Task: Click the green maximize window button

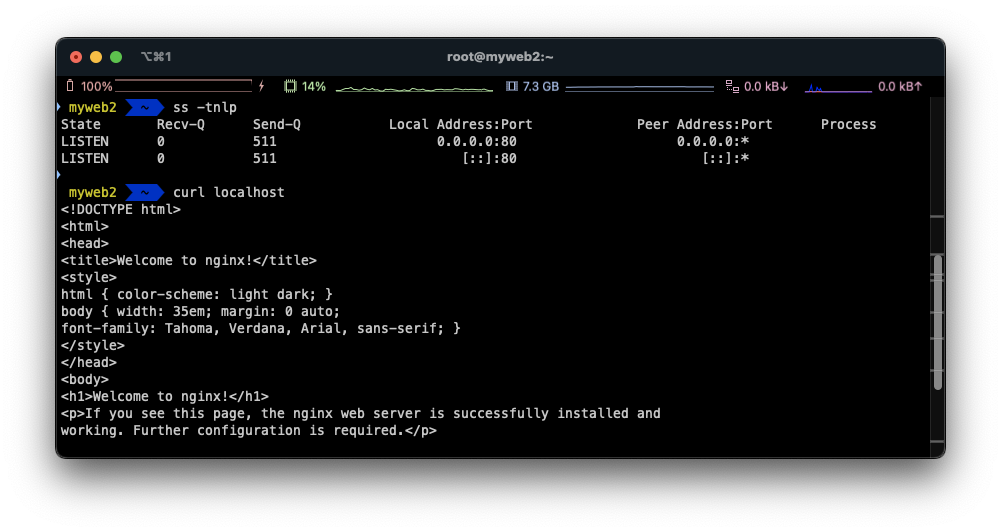Action: tap(116, 57)
